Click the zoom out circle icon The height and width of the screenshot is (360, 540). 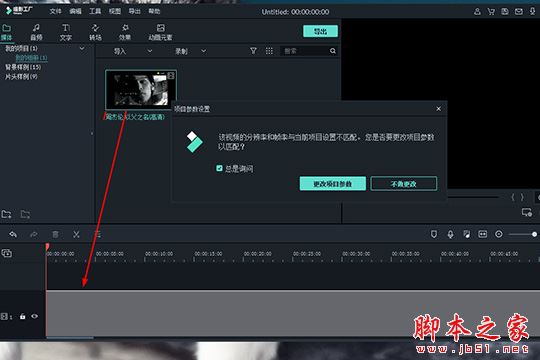499,234
